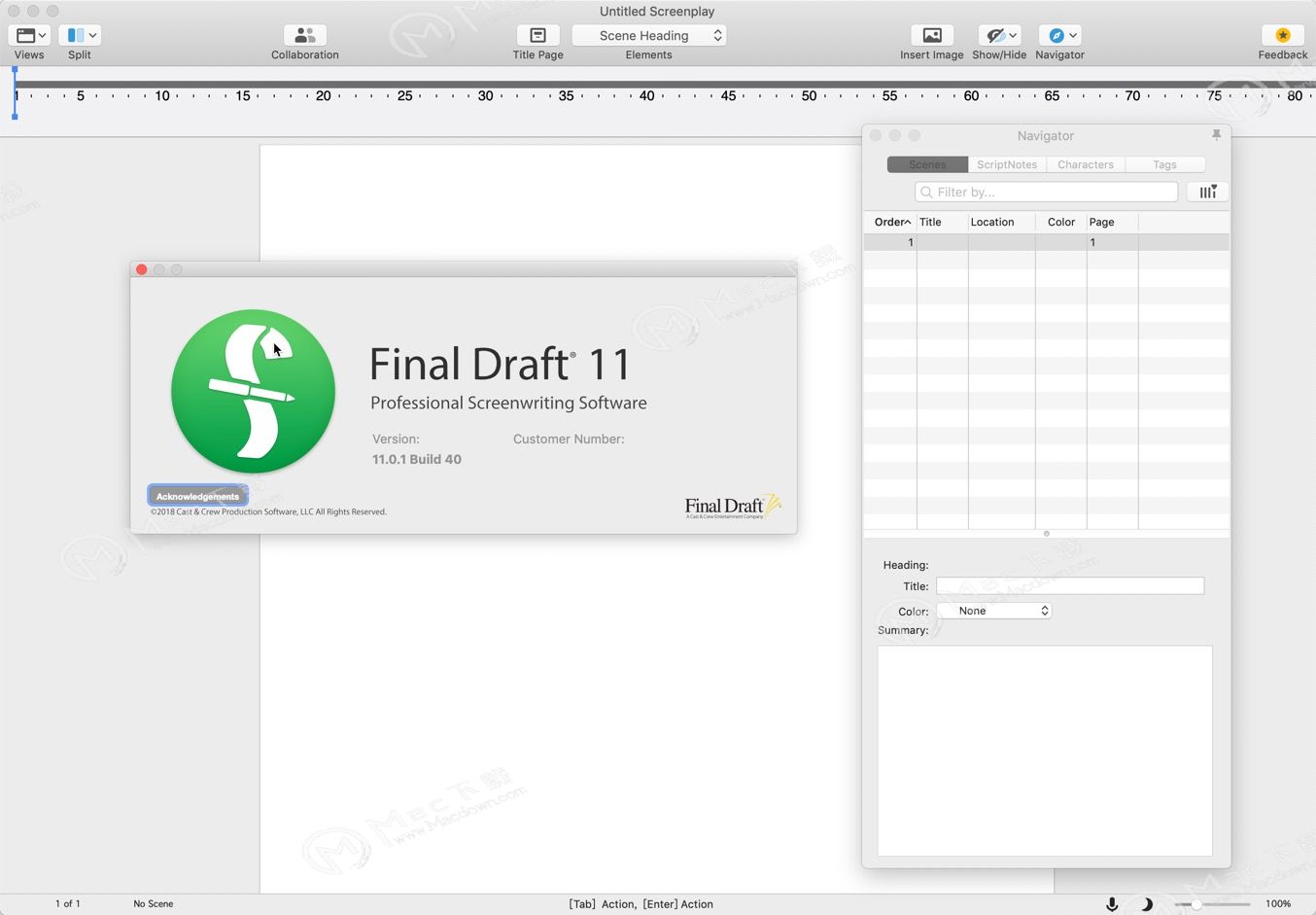Switch to the ScriptNotes tab
The width and height of the screenshot is (1316, 915).
pos(1007,164)
